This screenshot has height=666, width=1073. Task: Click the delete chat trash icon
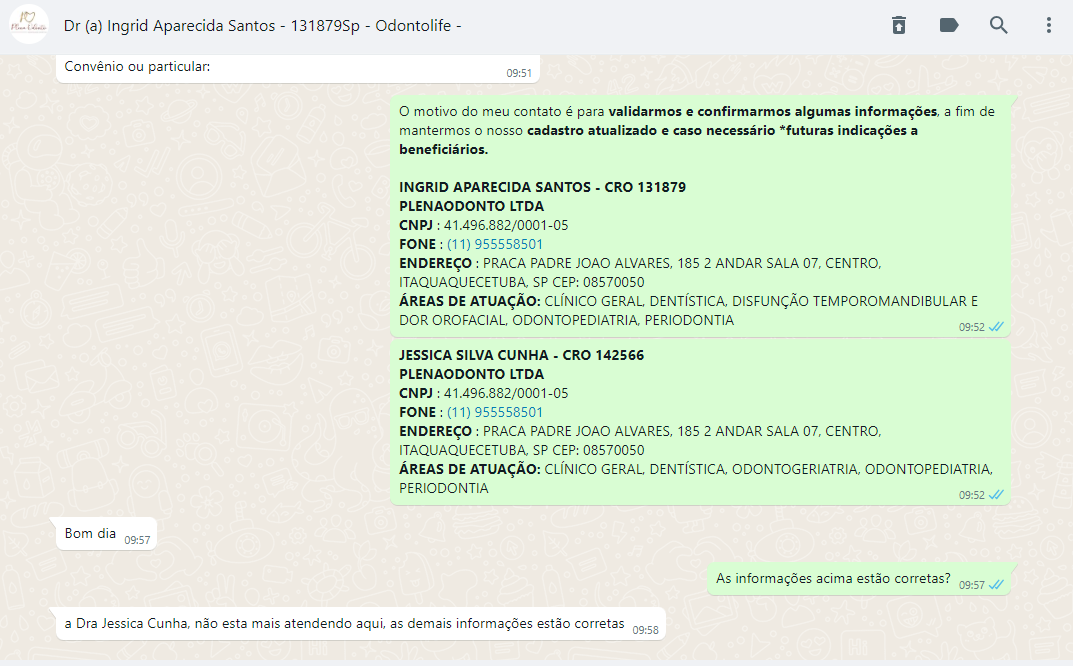(899, 25)
